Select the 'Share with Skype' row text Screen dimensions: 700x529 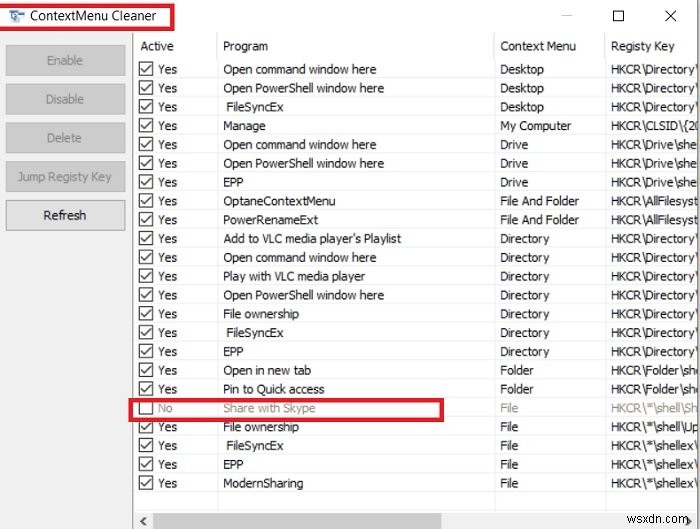pos(269,408)
